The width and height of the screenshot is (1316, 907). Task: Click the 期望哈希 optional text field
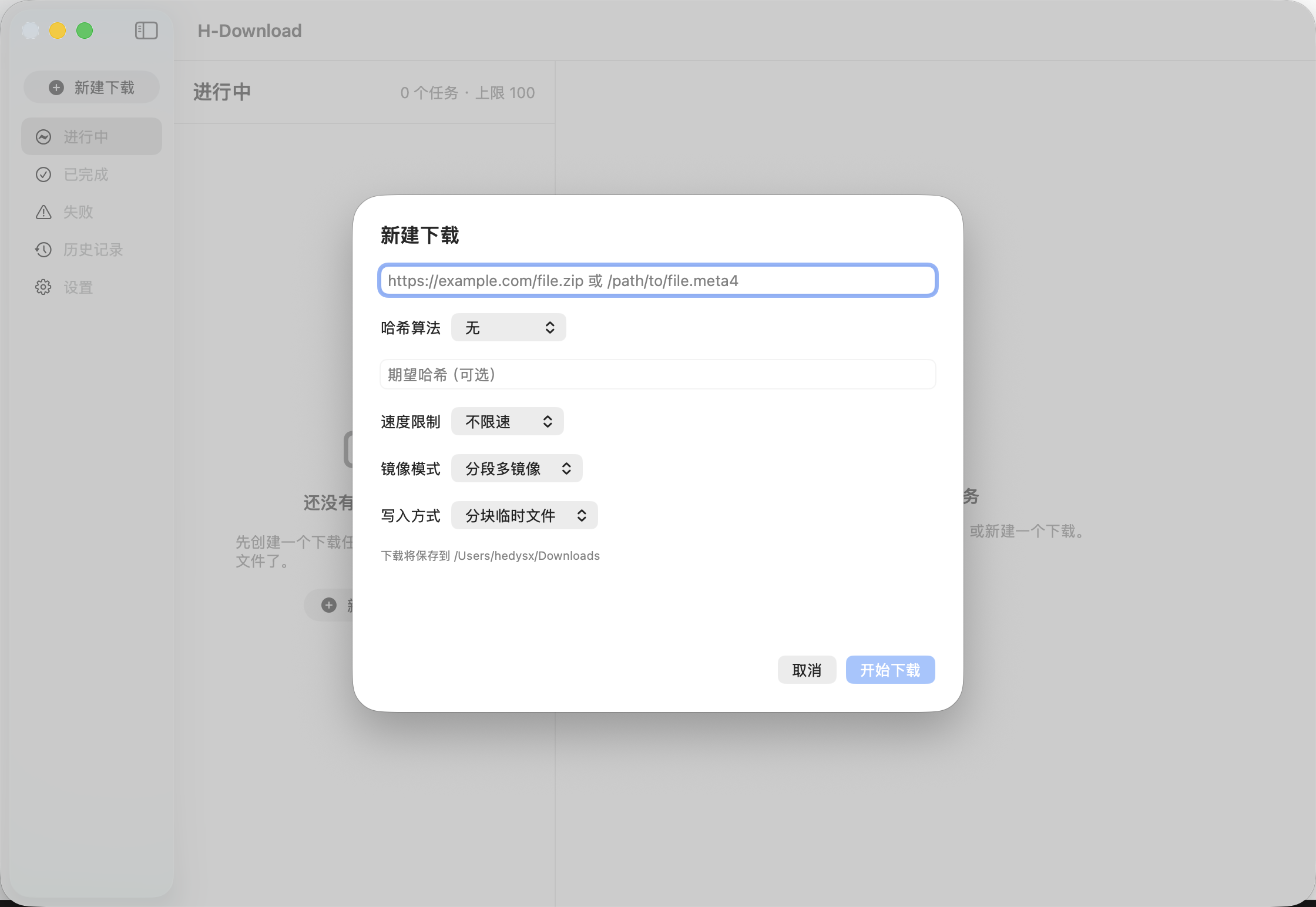coord(657,374)
